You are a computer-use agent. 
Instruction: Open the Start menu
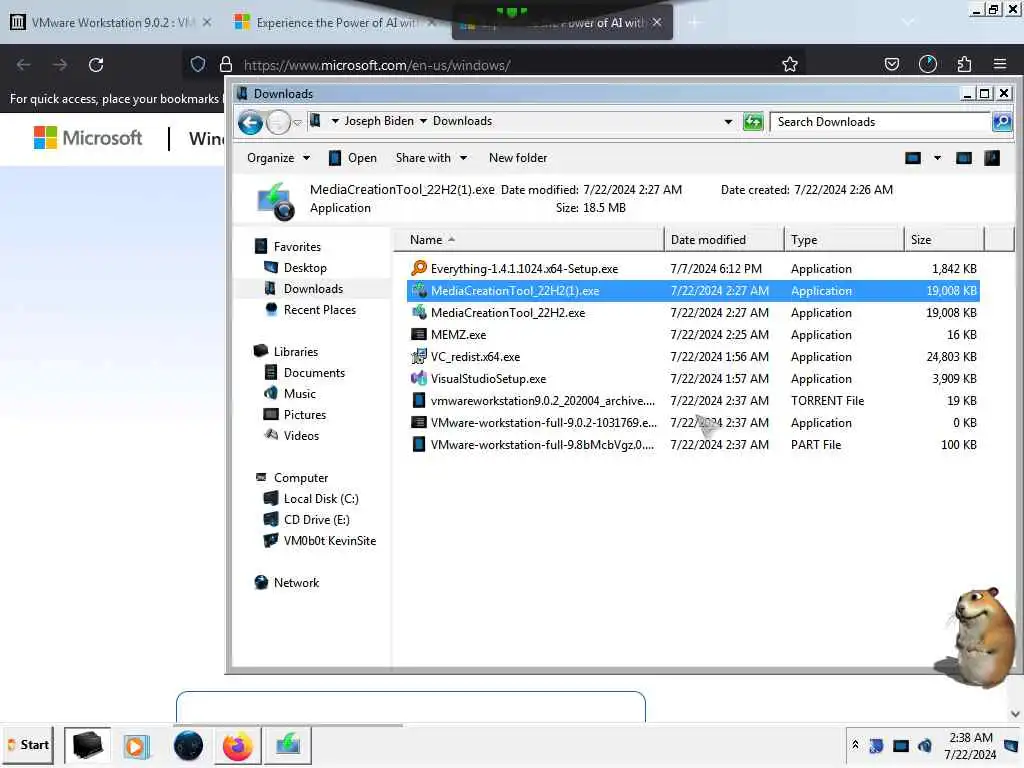pyautogui.click(x=27, y=745)
